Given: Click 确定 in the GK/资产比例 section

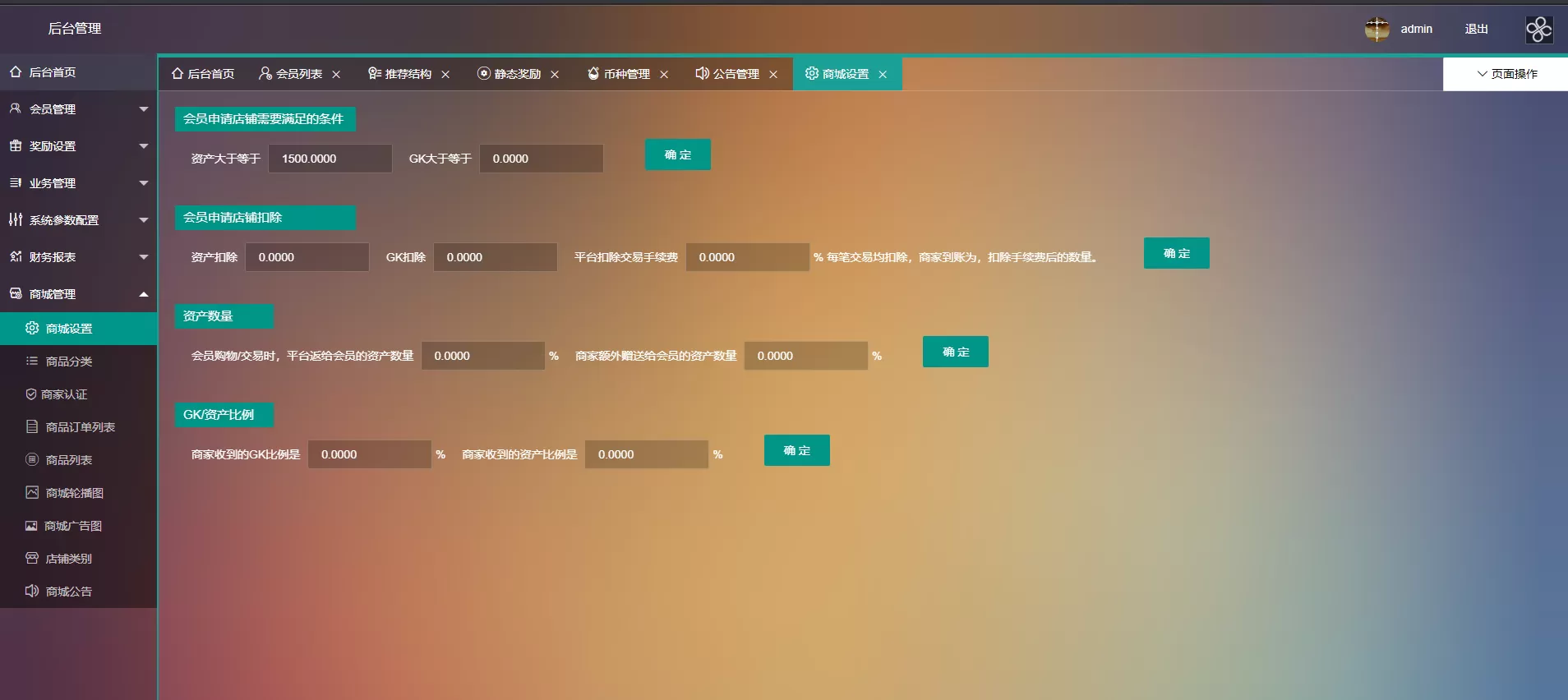Looking at the screenshot, I should pyautogui.click(x=797, y=450).
